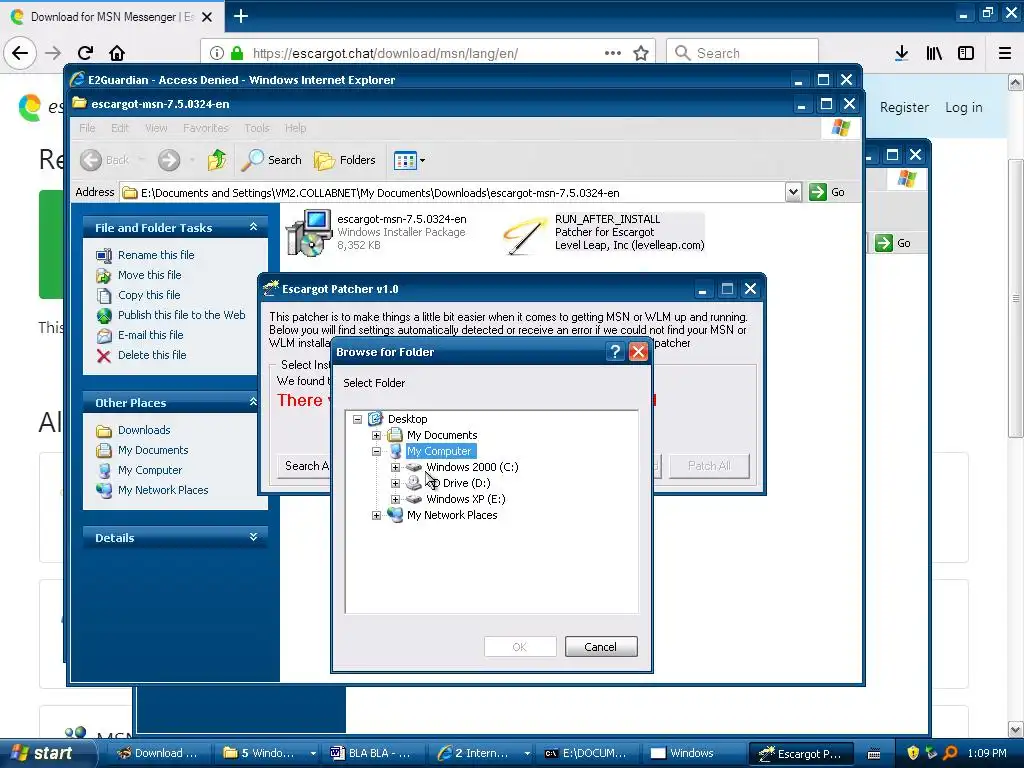Open a new Firefox tab

pyautogui.click(x=240, y=16)
